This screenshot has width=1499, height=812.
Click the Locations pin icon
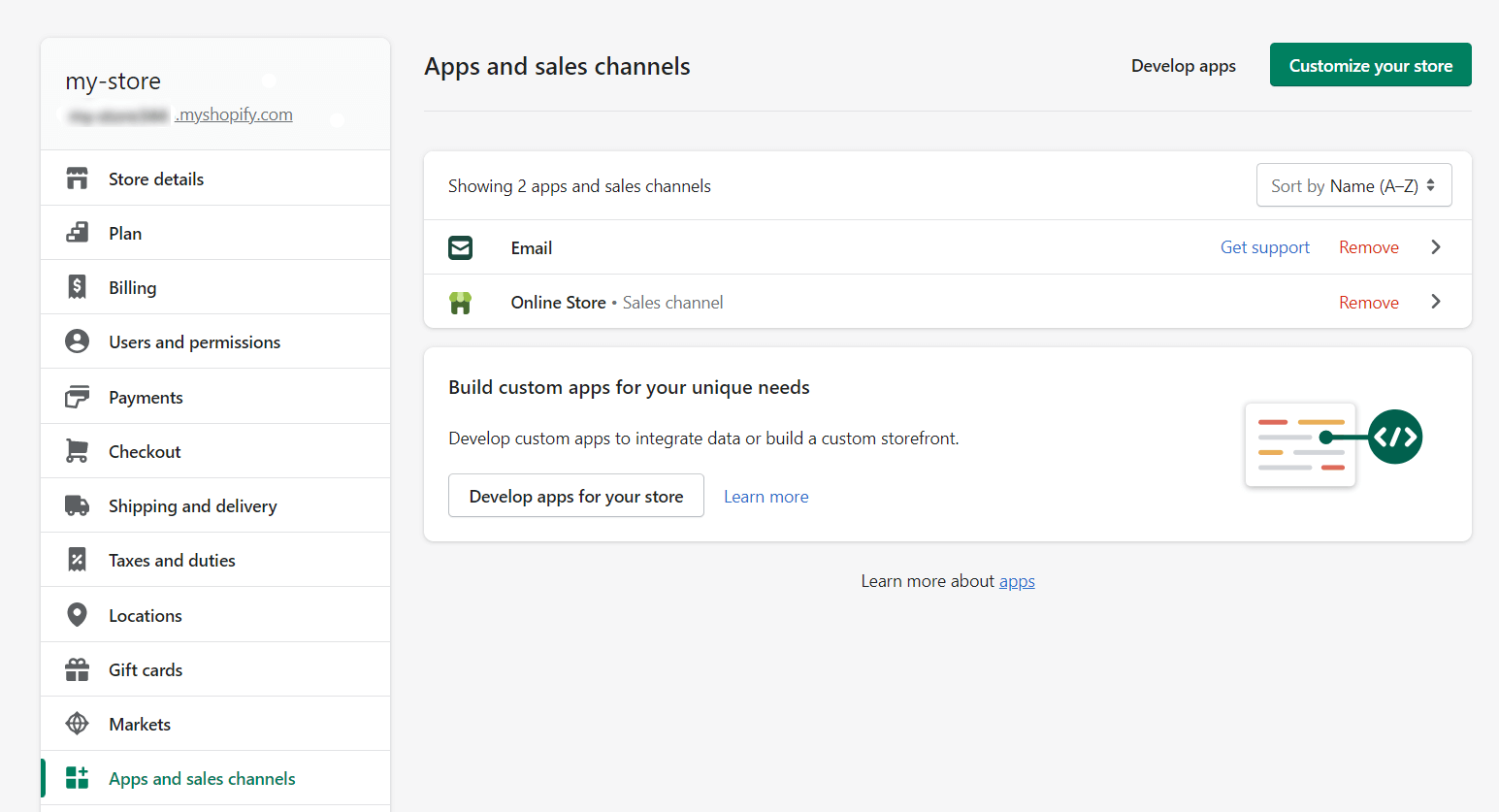77,615
